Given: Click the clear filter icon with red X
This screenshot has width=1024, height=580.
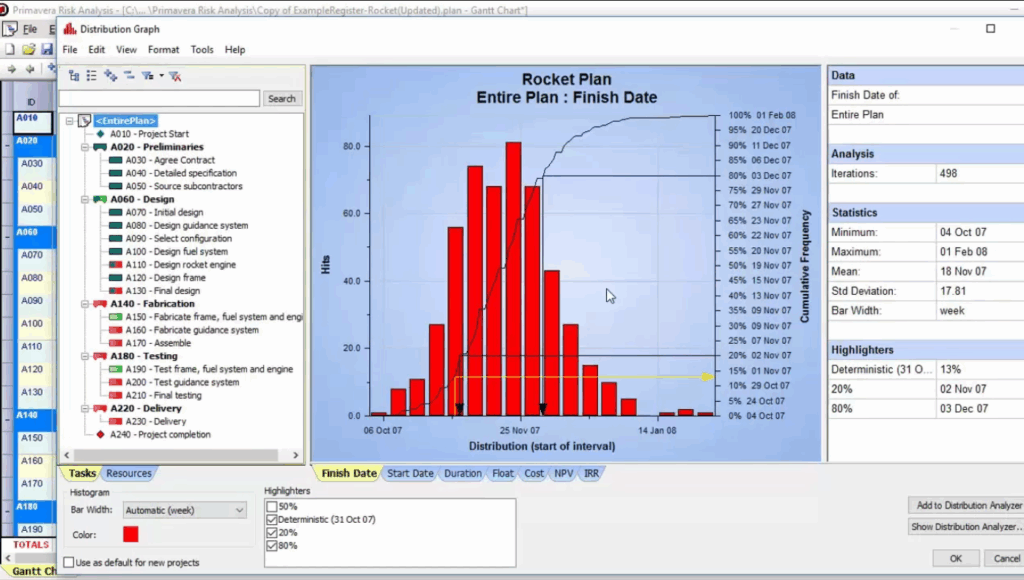Looking at the screenshot, I should pyautogui.click(x=175, y=76).
